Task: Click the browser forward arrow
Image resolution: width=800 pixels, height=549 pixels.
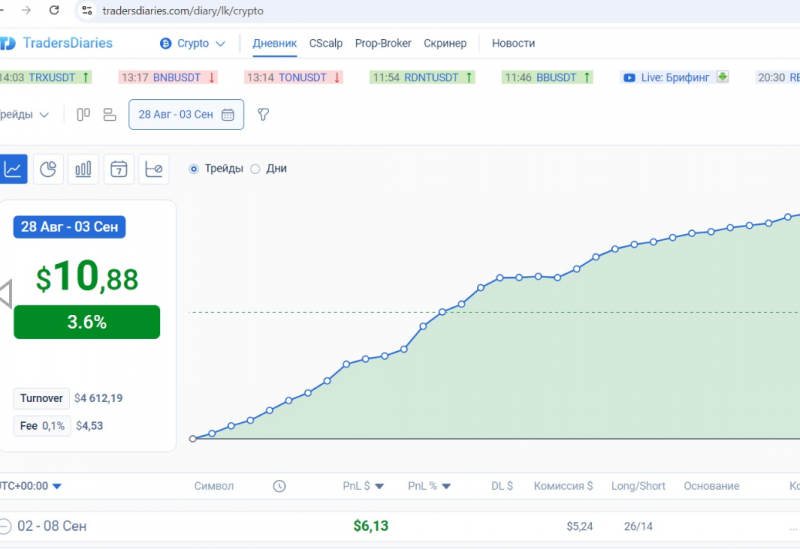Action: tap(26, 10)
